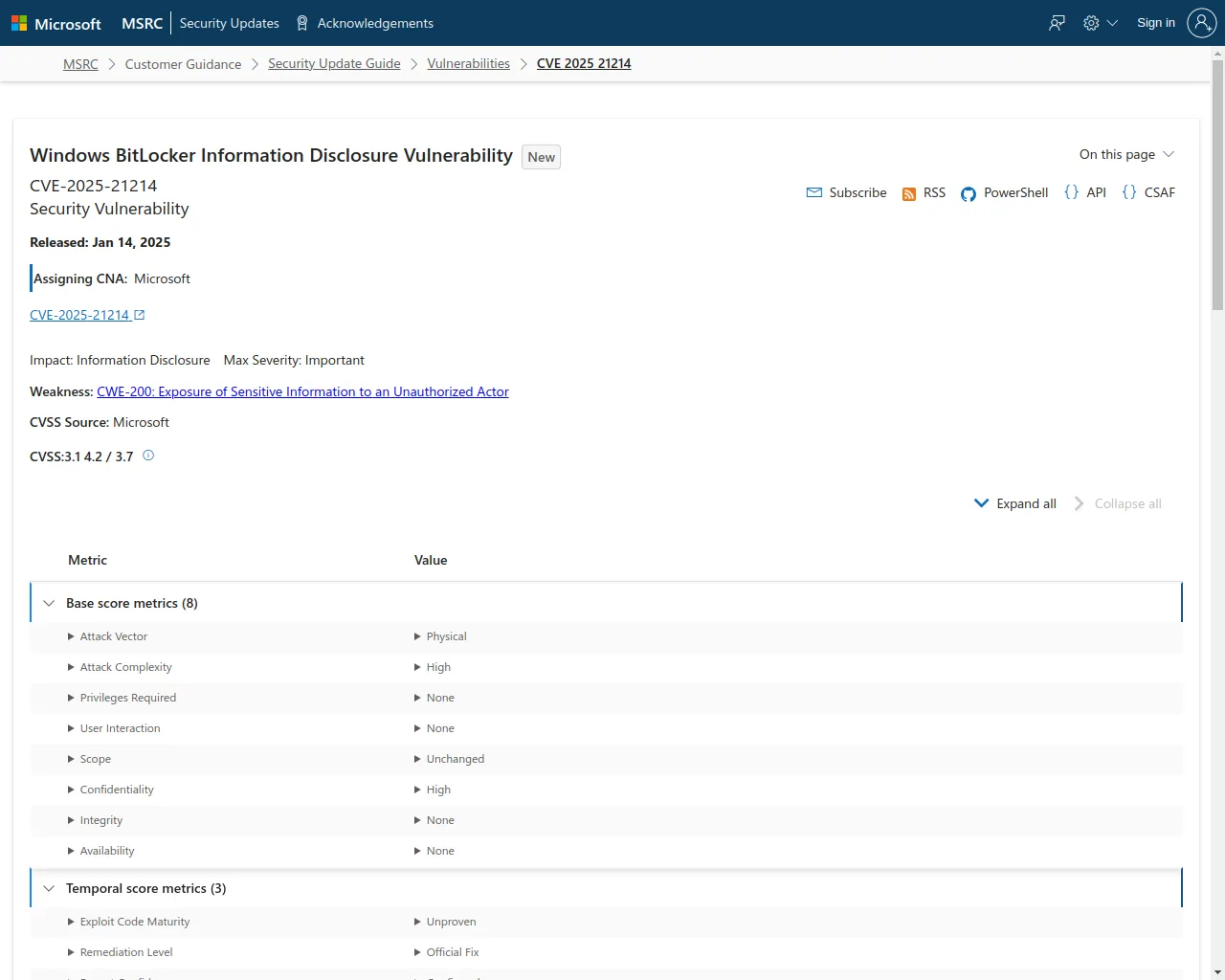Viewport: 1225px width, 980px height.
Task: Click the Value column header
Action: click(431, 560)
